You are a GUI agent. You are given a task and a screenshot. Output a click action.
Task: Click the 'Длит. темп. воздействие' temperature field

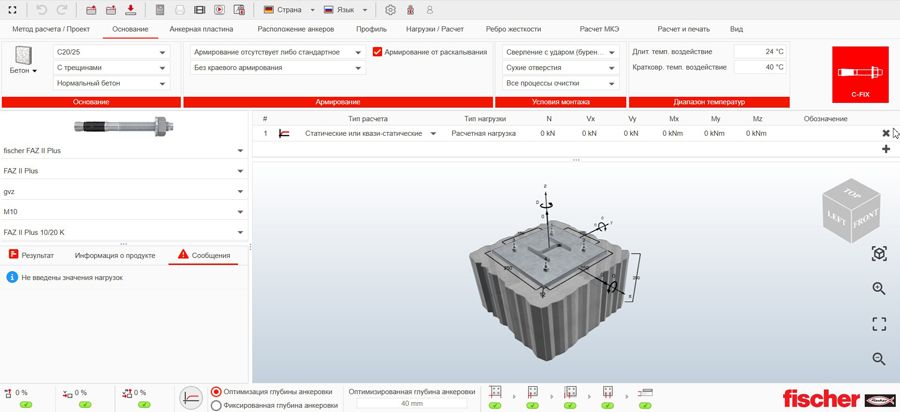(760, 51)
